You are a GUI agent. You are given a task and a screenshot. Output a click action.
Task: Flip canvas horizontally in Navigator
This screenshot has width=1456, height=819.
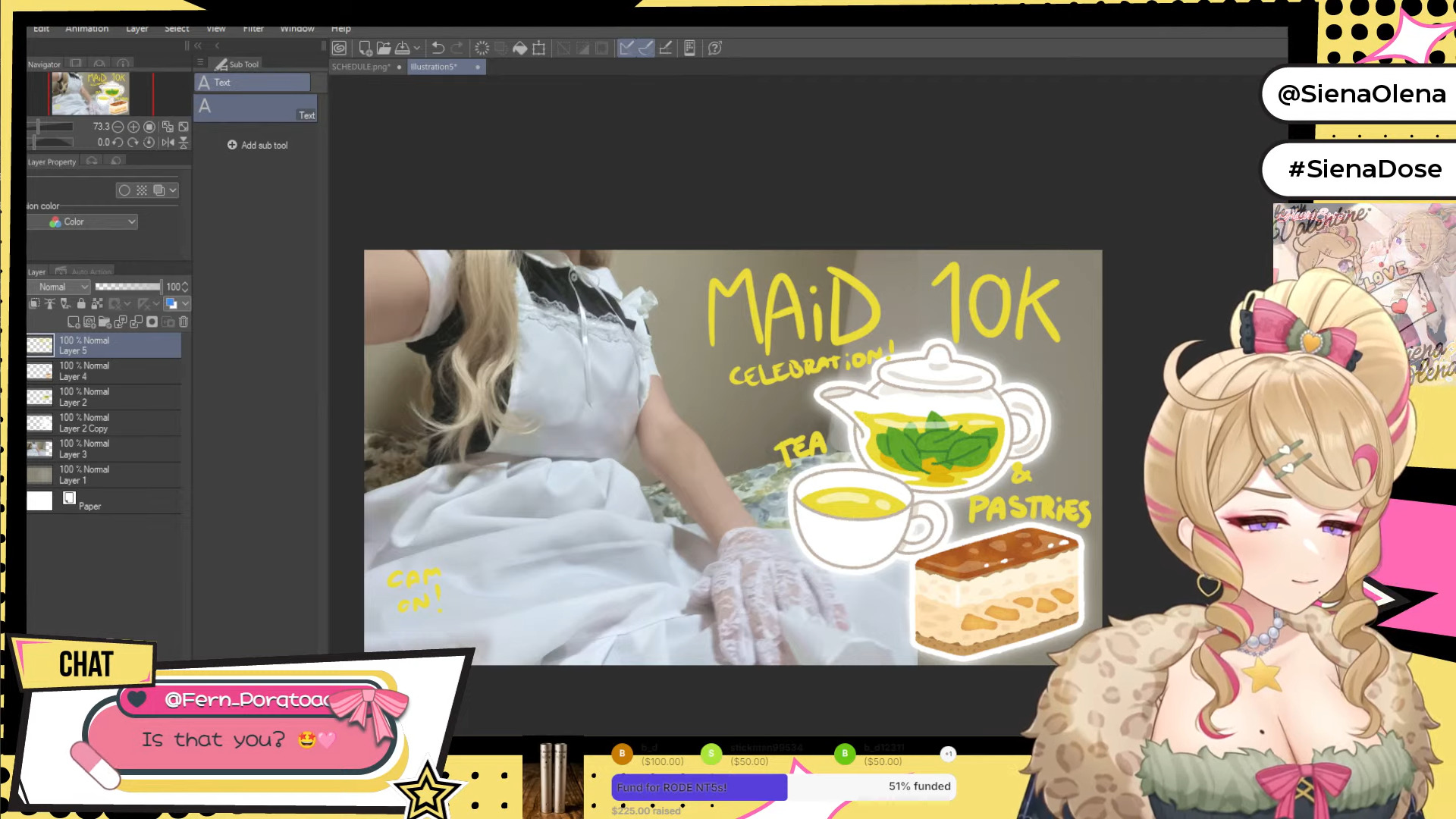[168, 143]
